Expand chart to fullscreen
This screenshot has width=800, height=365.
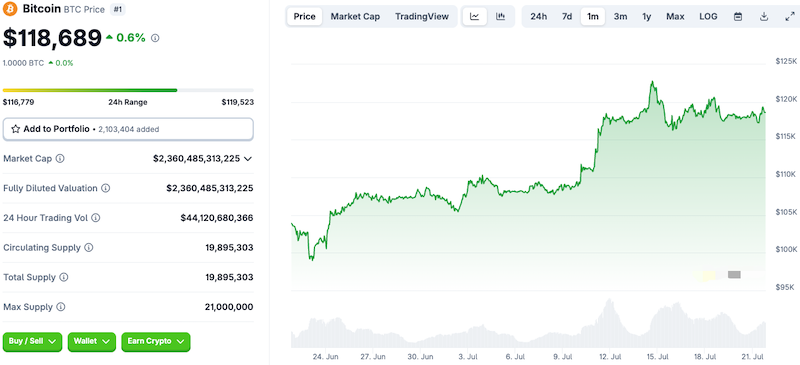pos(789,16)
